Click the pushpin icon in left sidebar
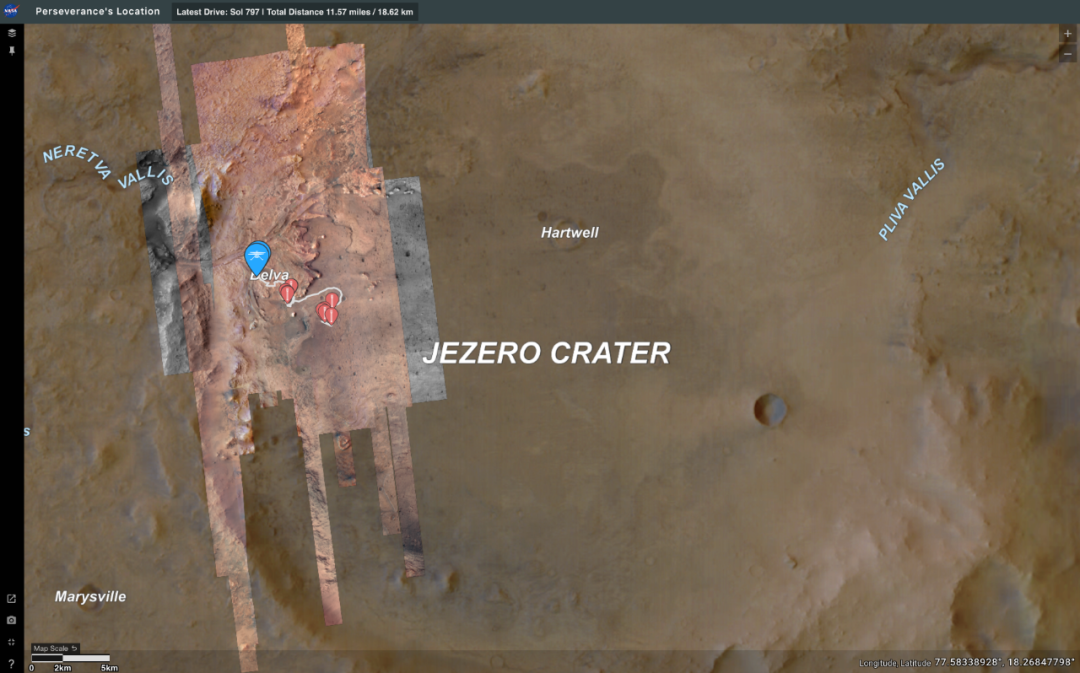 [x=12, y=51]
